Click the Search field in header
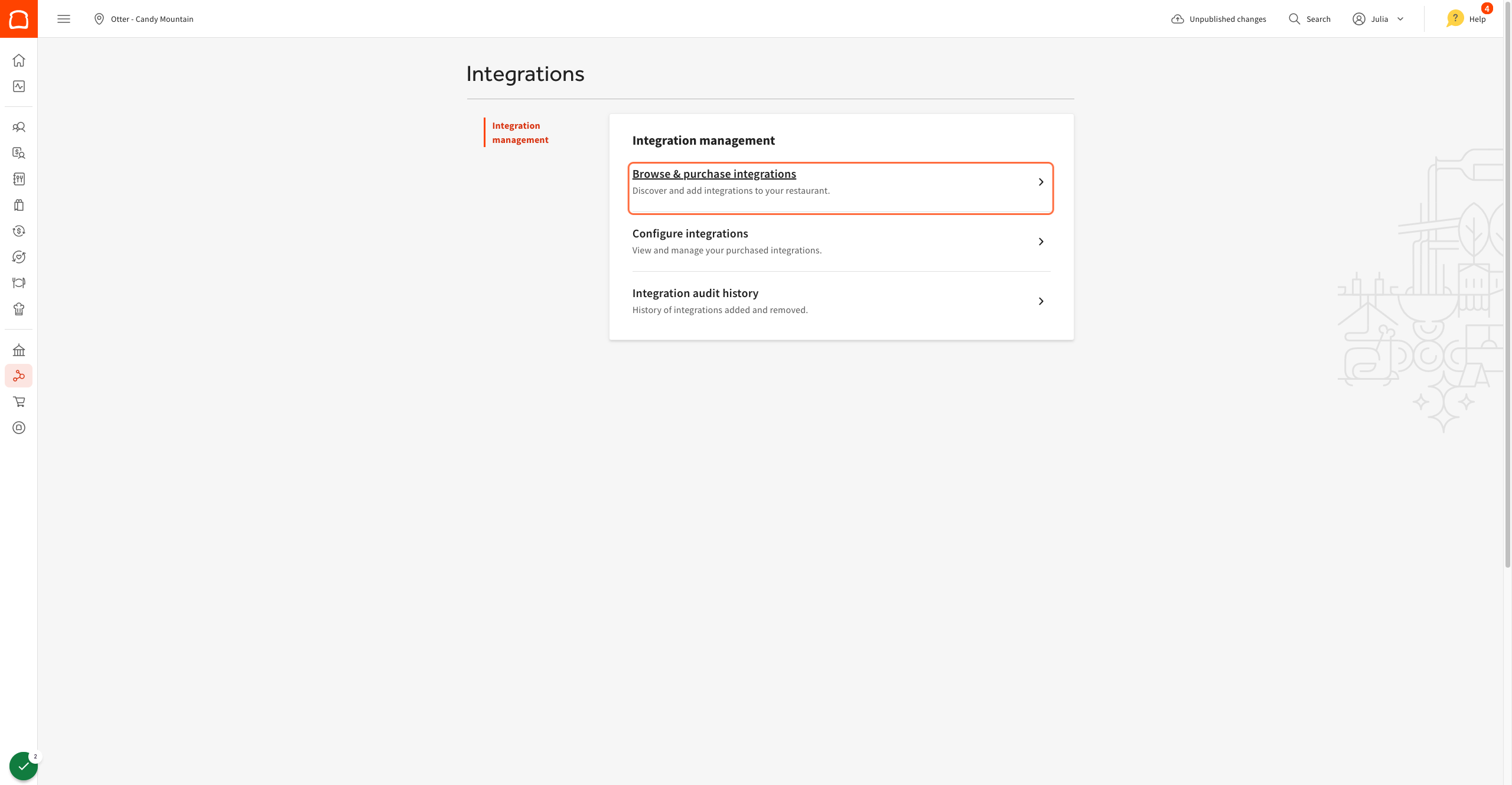 (x=1310, y=19)
